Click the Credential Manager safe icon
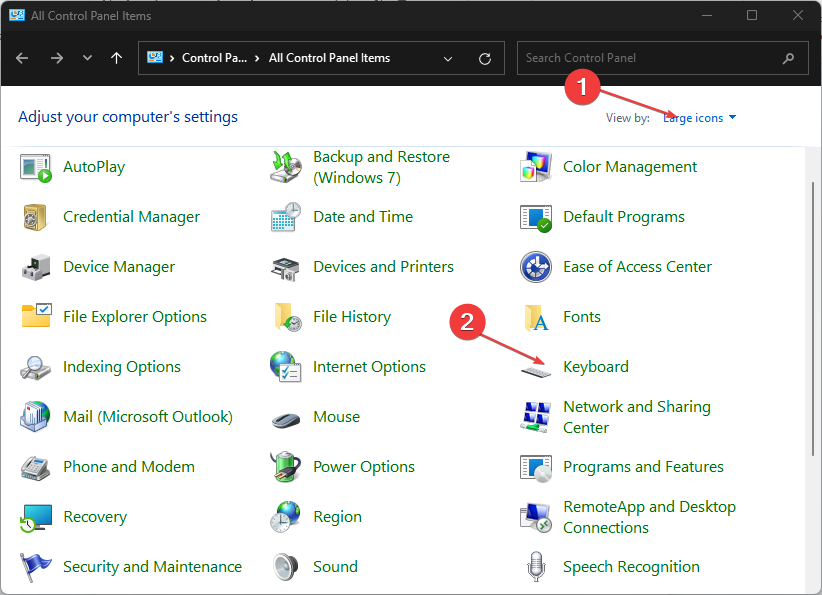The image size is (822, 595). [x=36, y=217]
